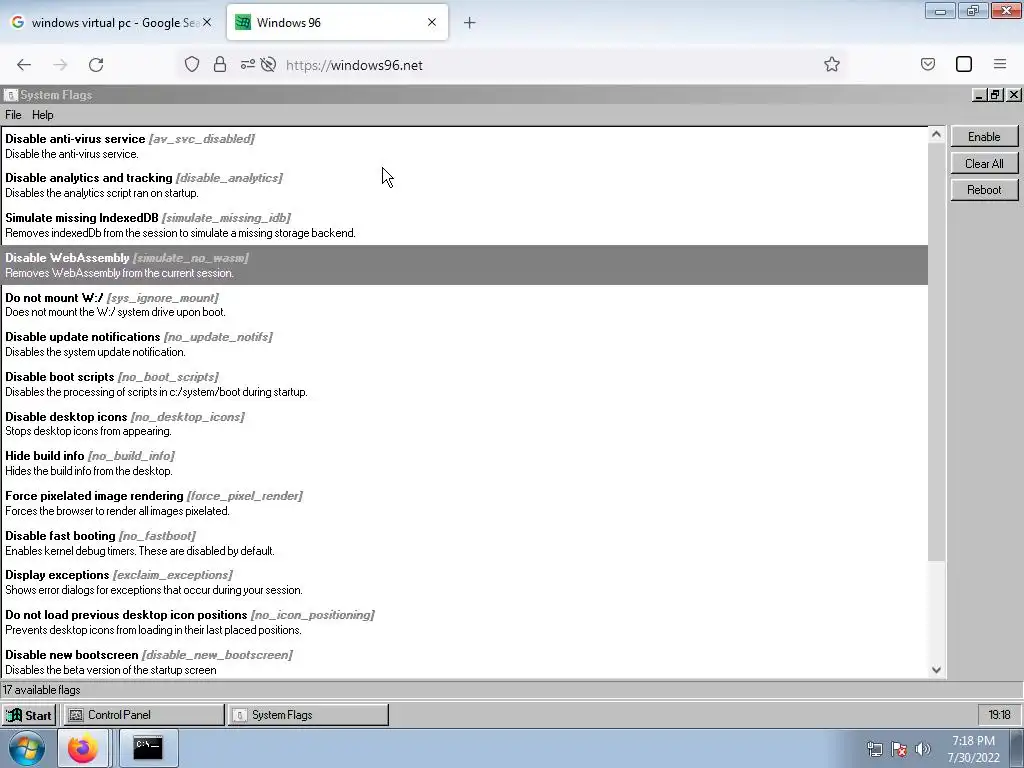Close the System Flags window
The width and height of the screenshot is (1024, 768).
point(1014,95)
